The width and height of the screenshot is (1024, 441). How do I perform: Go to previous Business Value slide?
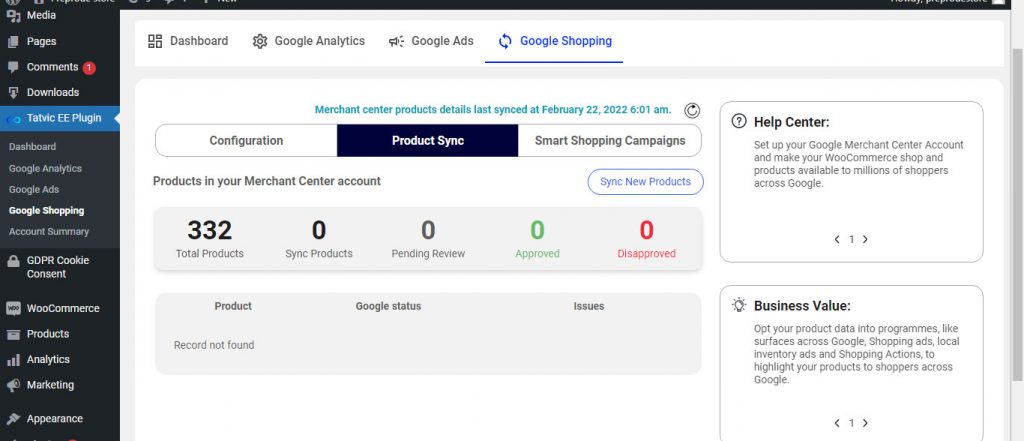[x=837, y=423]
